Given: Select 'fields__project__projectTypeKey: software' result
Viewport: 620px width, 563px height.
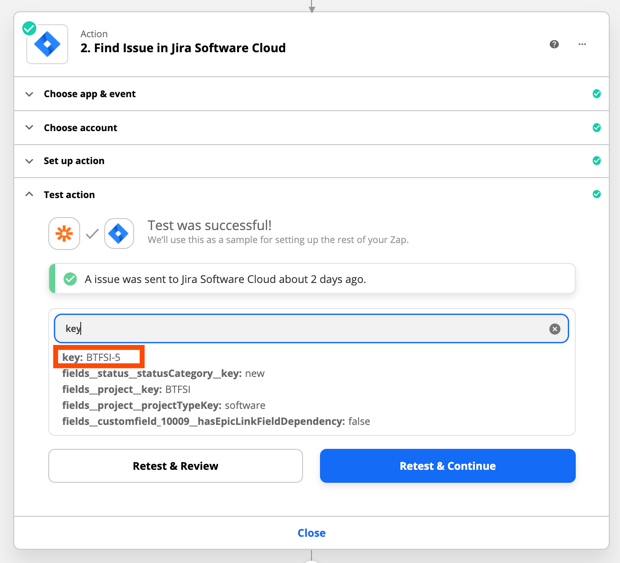Looking at the screenshot, I should click(x=164, y=405).
